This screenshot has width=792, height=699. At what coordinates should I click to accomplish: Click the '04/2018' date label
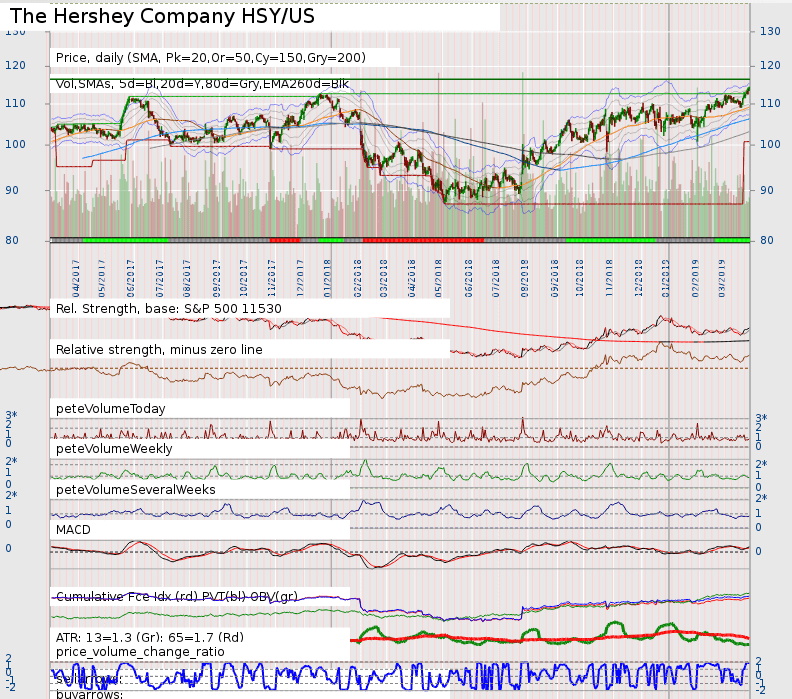pos(412,278)
